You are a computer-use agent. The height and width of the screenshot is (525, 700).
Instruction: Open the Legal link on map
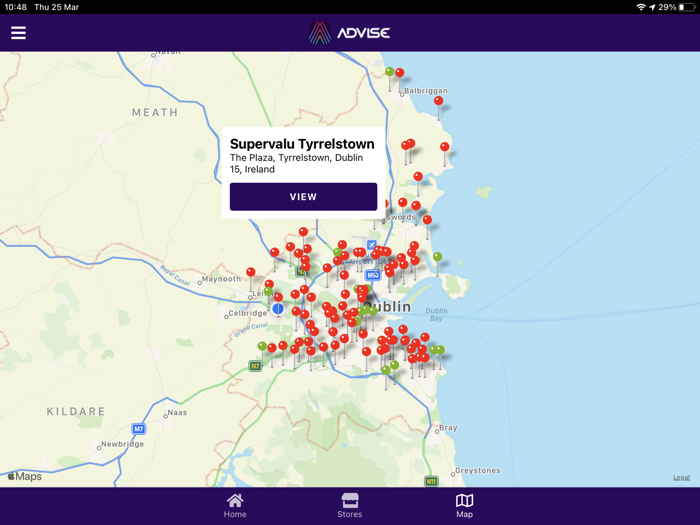[681, 477]
